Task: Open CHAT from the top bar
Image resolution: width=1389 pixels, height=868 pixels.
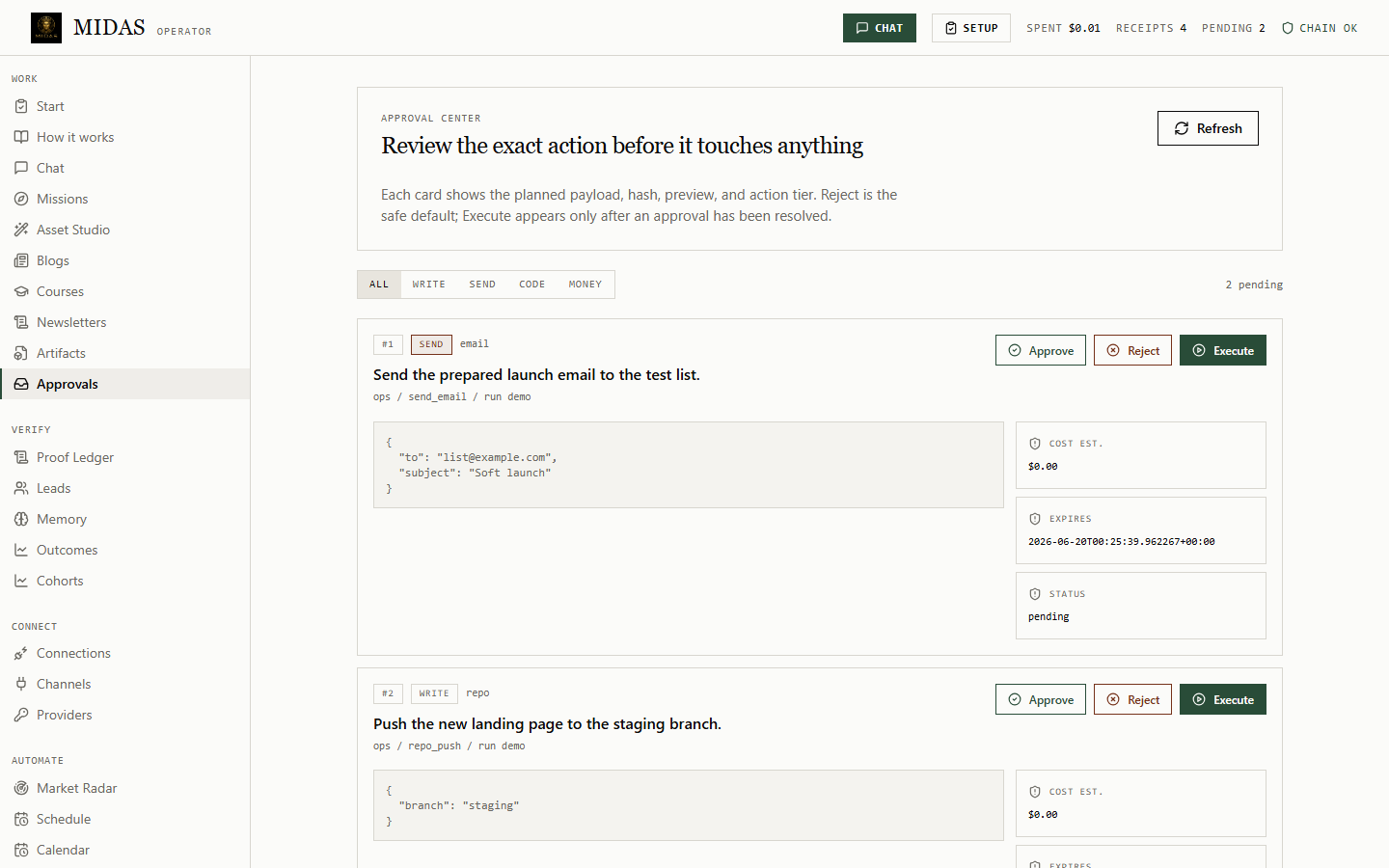Action: pyautogui.click(x=880, y=28)
